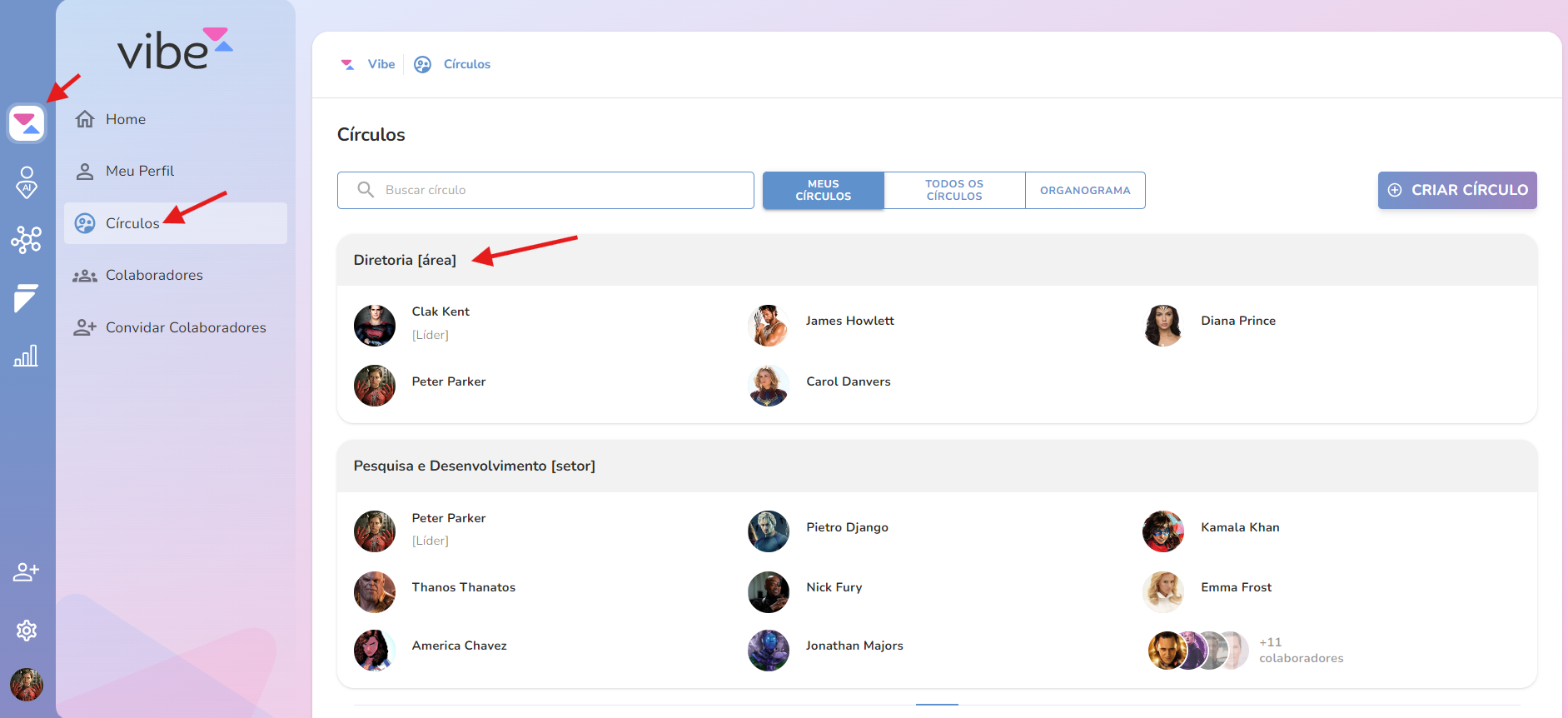The width and height of the screenshot is (1568, 718).
Task: Click the Círculos breadcrumb link
Action: [x=467, y=64]
